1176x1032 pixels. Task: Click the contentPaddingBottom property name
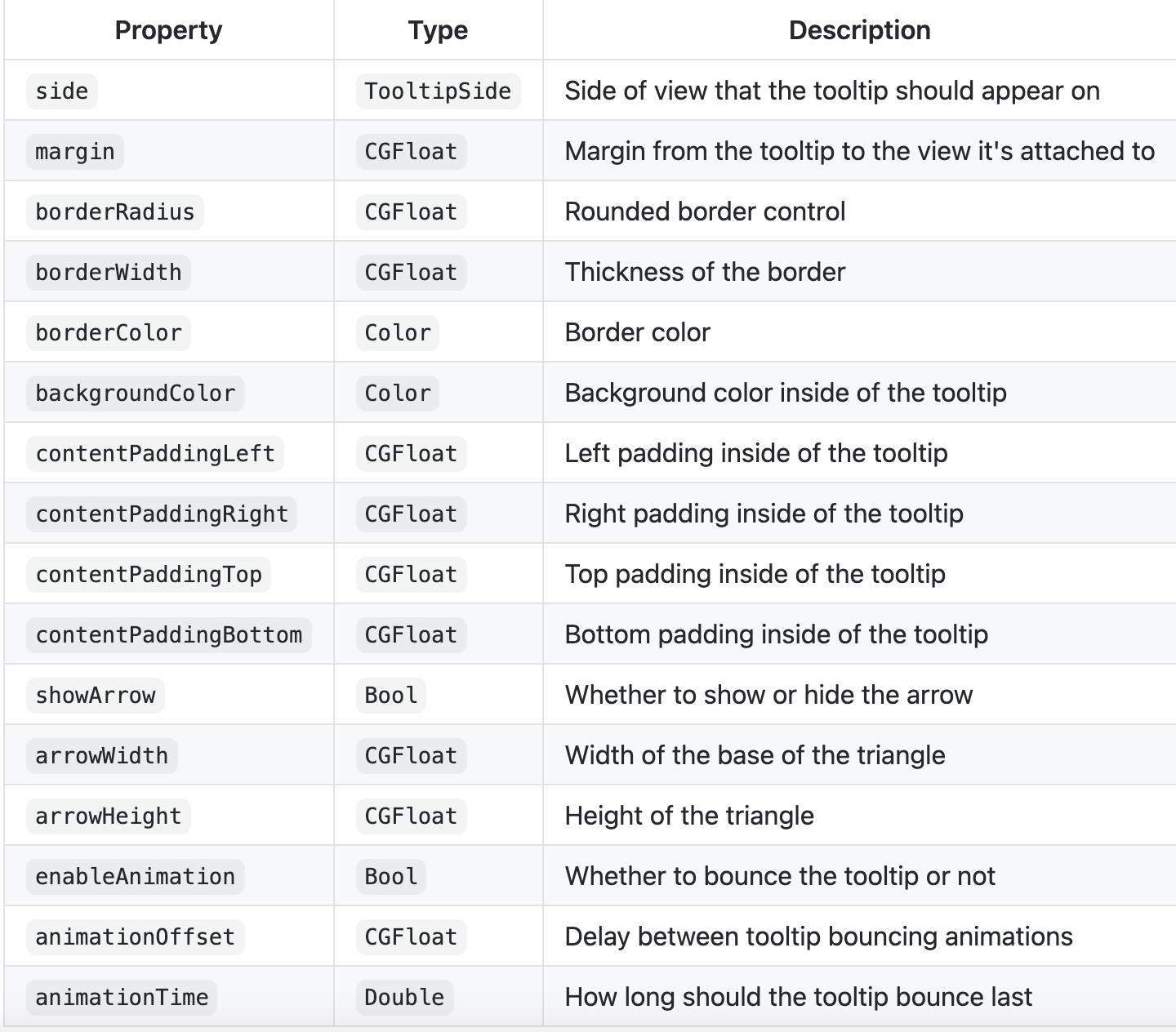tap(169, 634)
